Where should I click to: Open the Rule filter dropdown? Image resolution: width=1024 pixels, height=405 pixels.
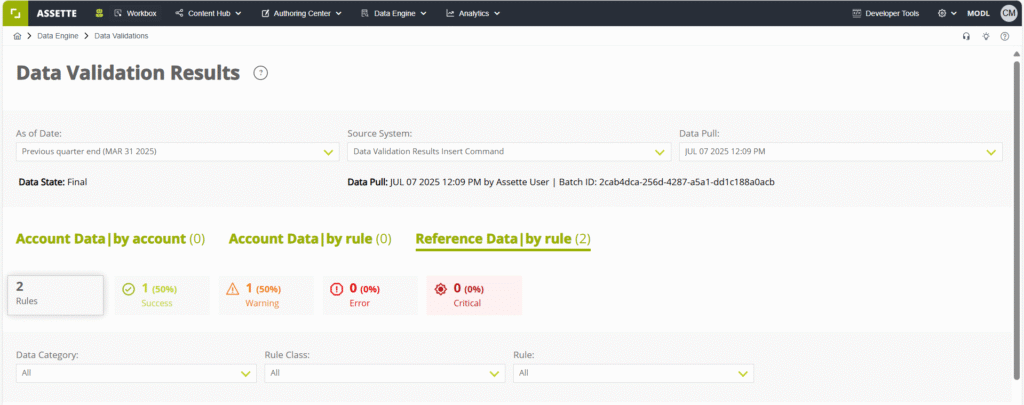tap(633, 373)
